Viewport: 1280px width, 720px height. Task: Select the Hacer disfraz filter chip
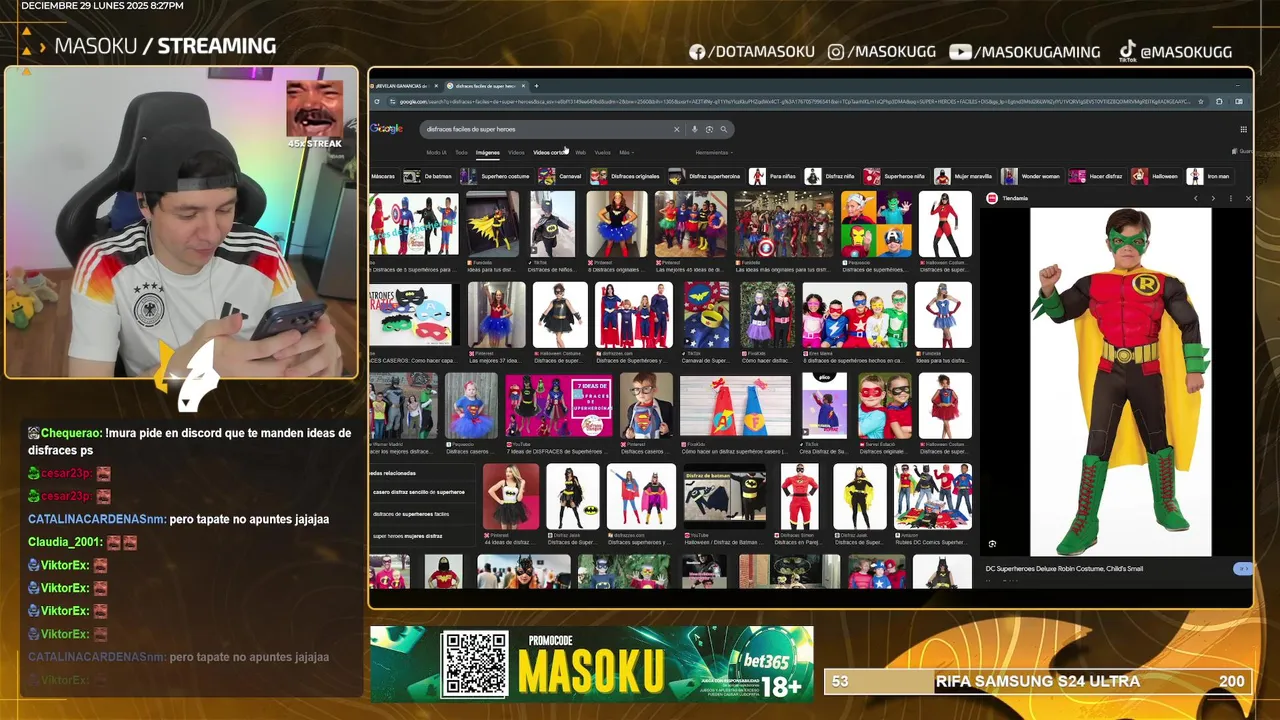(1096, 176)
